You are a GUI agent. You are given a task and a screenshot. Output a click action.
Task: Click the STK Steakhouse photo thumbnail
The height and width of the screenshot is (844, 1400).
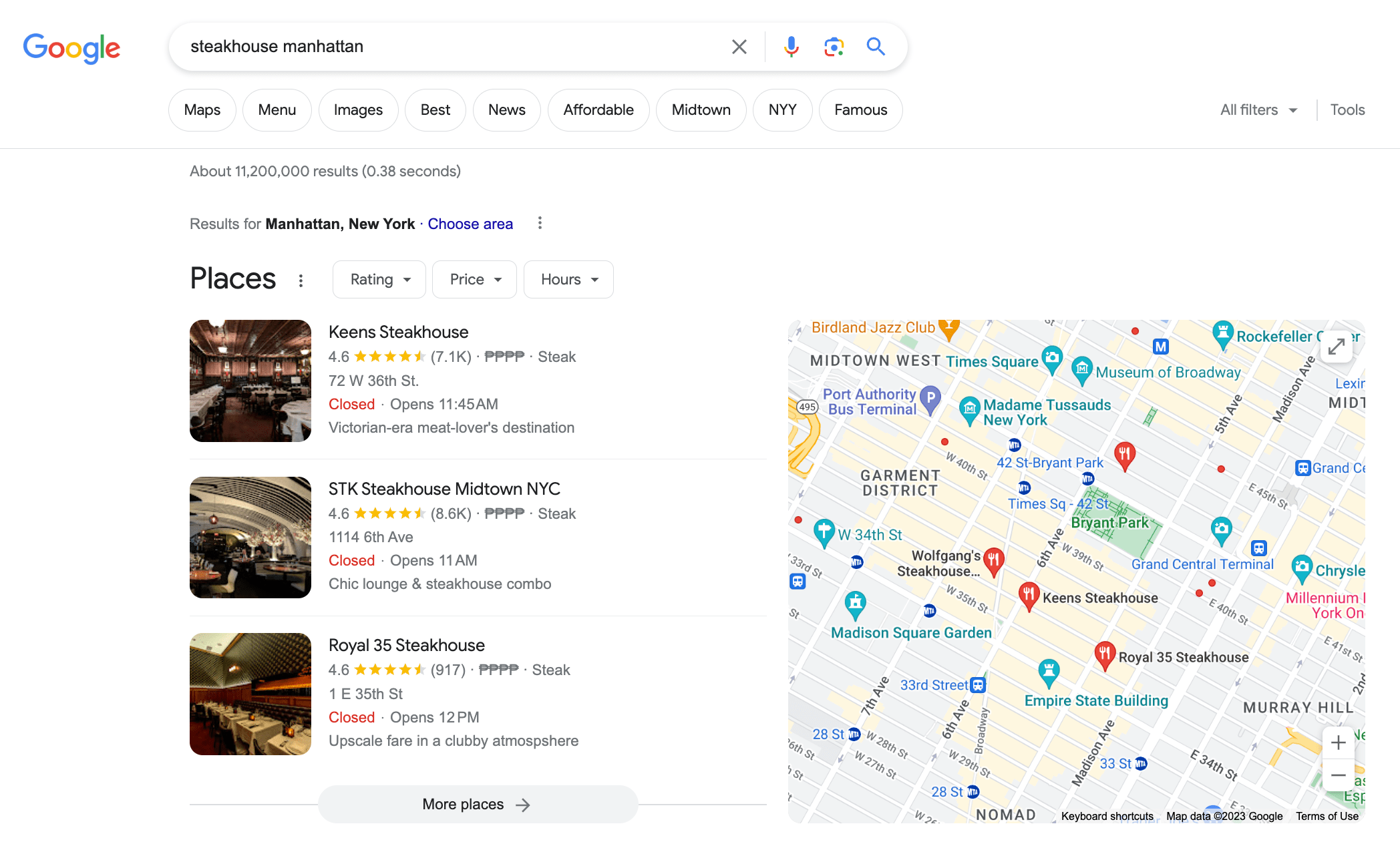(x=250, y=538)
